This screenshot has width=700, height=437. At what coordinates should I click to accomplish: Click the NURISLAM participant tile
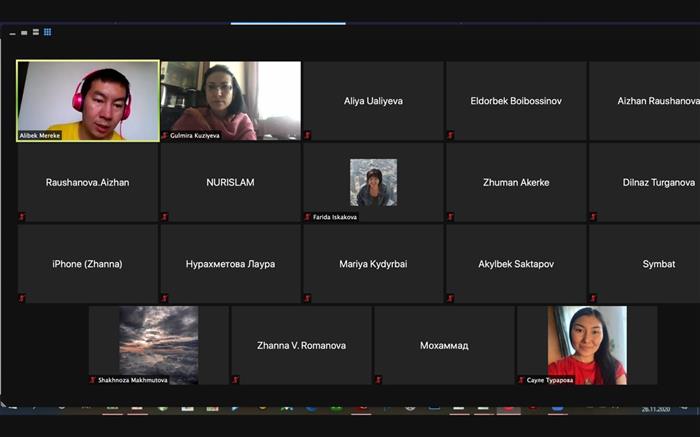tap(230, 183)
